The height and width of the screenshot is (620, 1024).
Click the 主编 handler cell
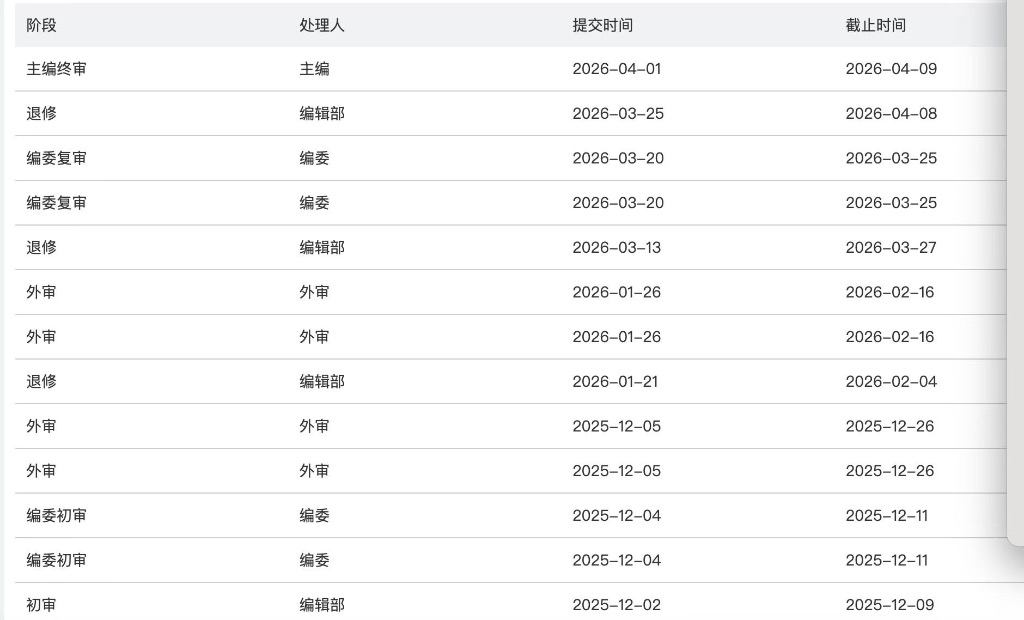pos(314,69)
